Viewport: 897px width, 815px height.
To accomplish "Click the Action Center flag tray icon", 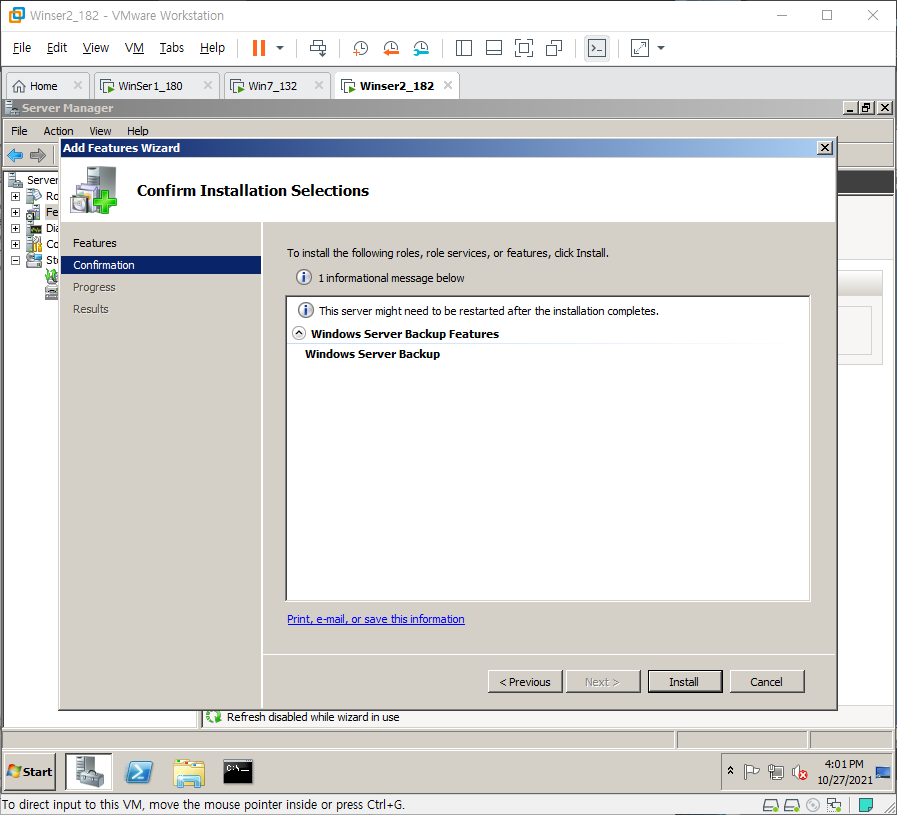I will (751, 772).
